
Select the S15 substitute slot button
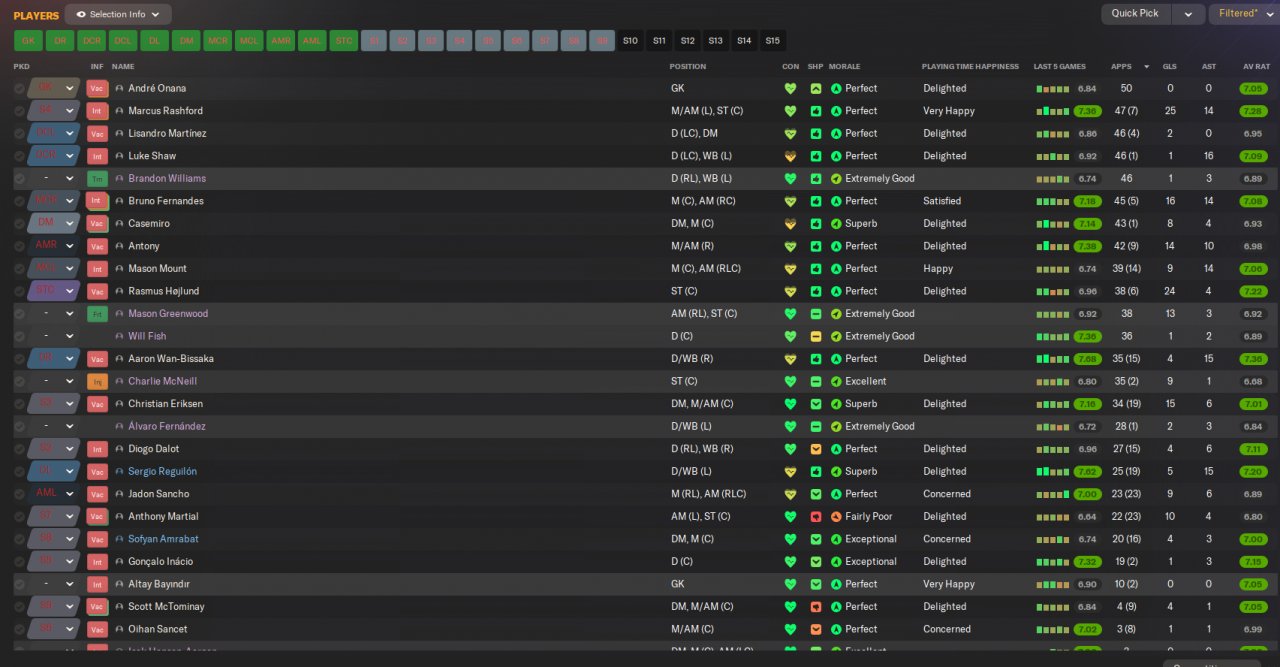point(772,41)
